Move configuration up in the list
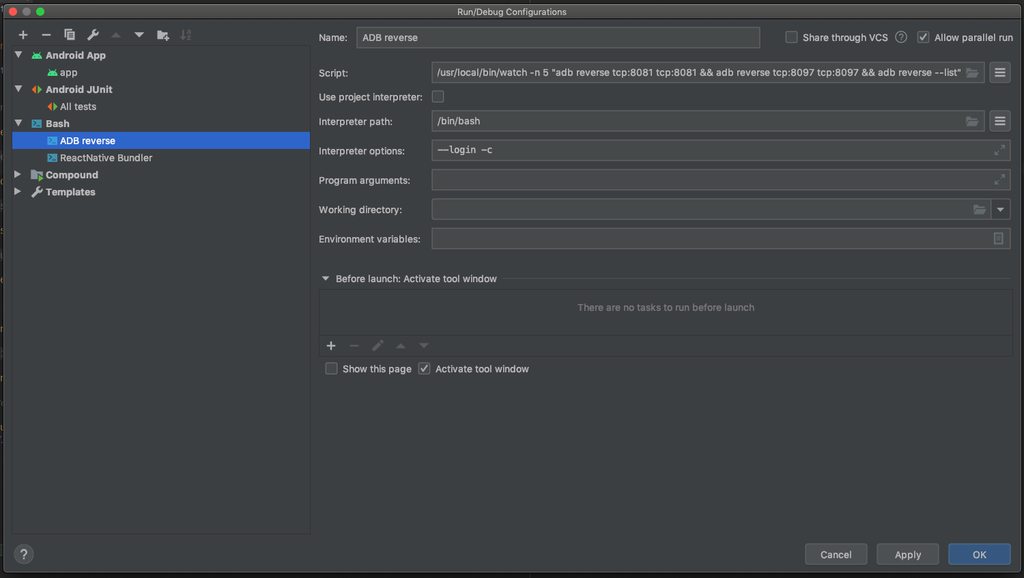The width and height of the screenshot is (1024, 578). (x=116, y=35)
